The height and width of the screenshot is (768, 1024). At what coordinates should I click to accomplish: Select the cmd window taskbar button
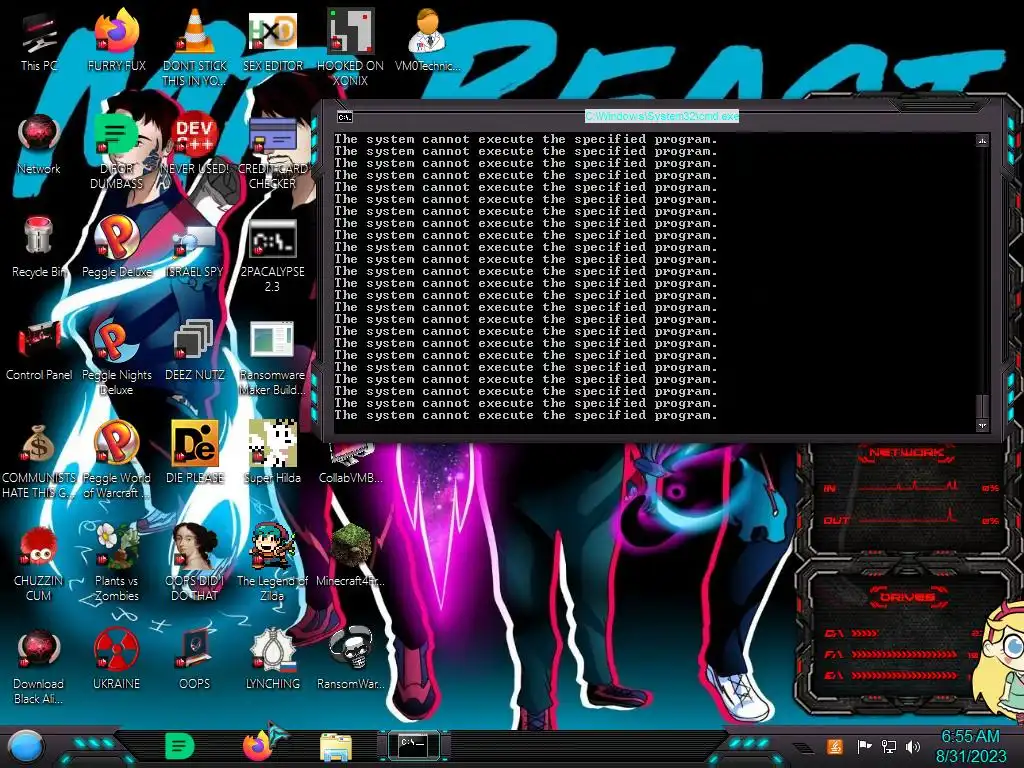(x=413, y=745)
